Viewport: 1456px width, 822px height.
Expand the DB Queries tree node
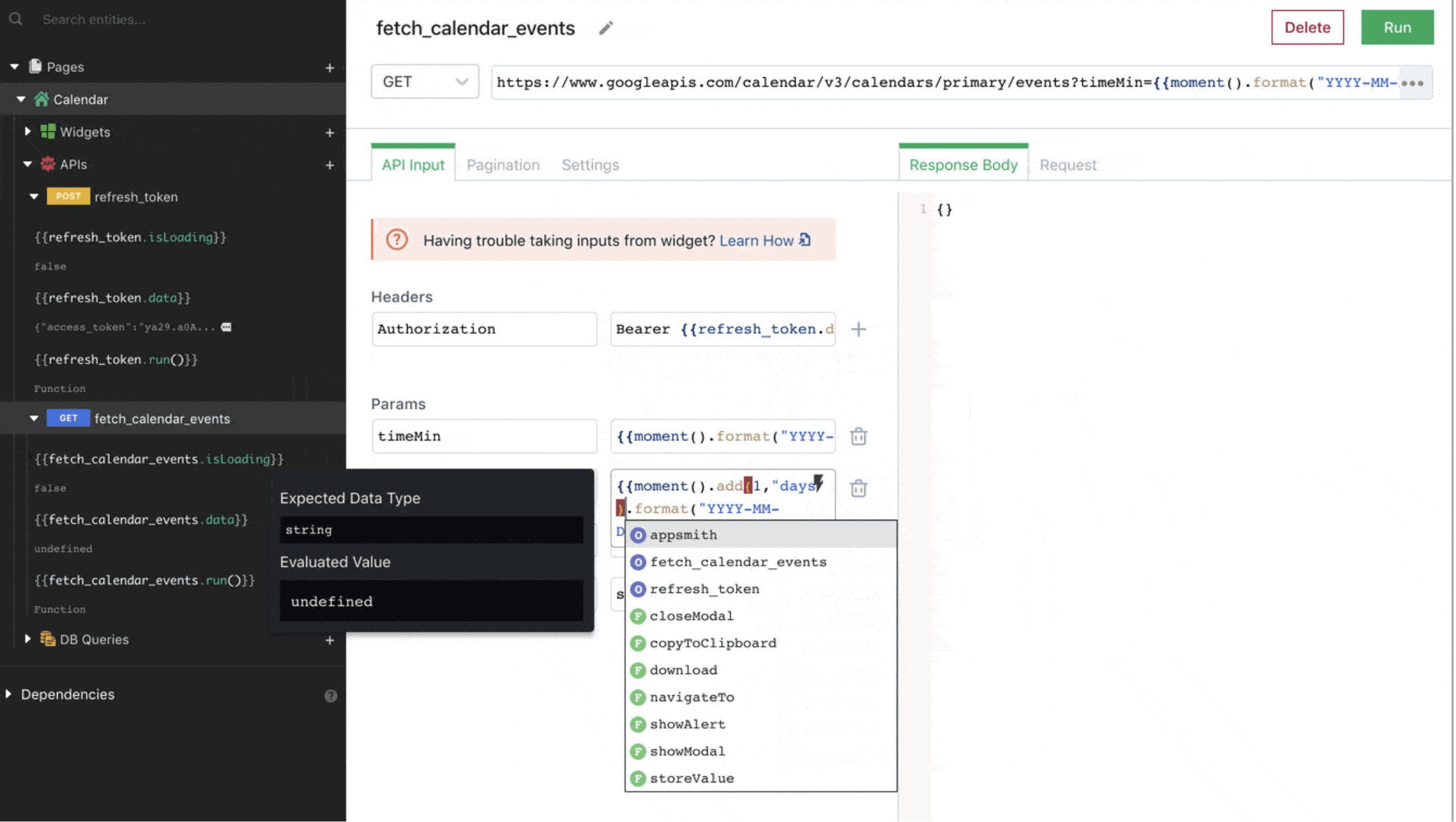[x=28, y=639]
